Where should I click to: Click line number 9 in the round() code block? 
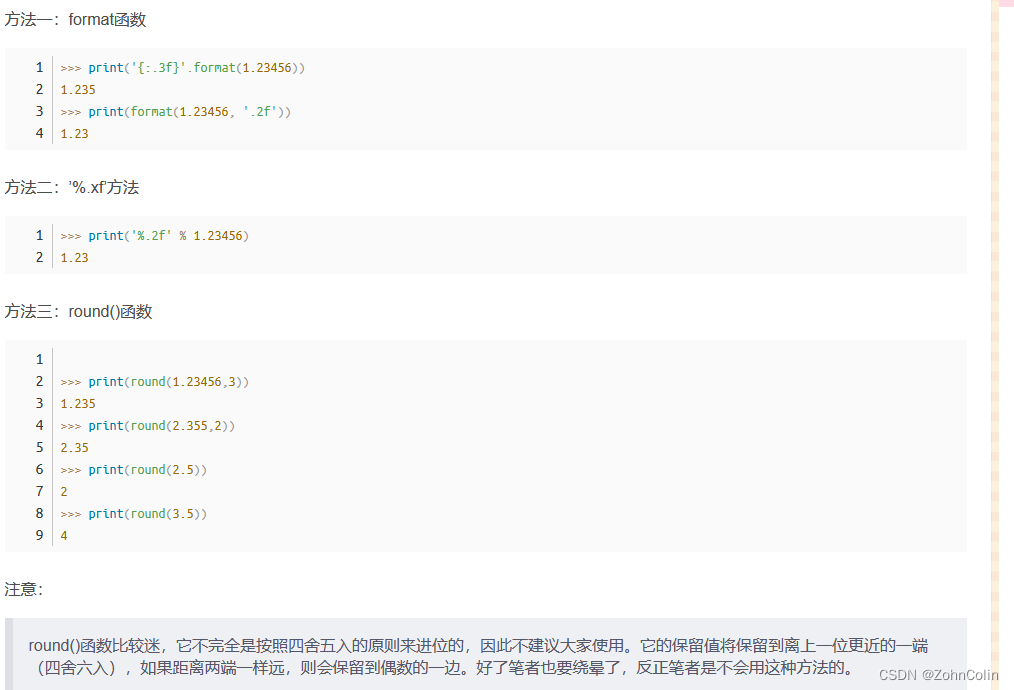pyautogui.click(x=39, y=535)
